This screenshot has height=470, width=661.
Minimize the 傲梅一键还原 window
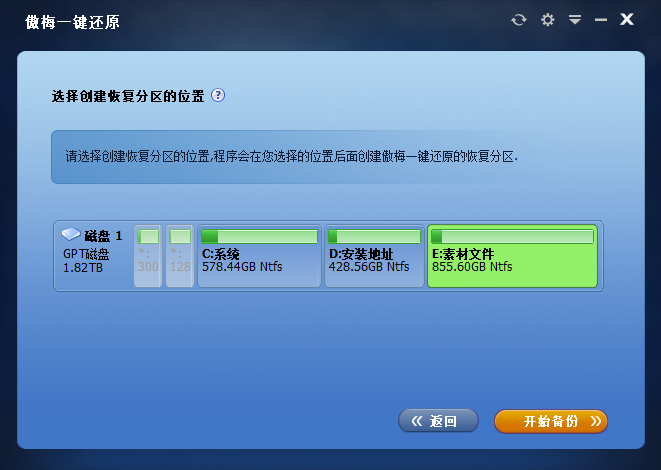tap(601, 20)
